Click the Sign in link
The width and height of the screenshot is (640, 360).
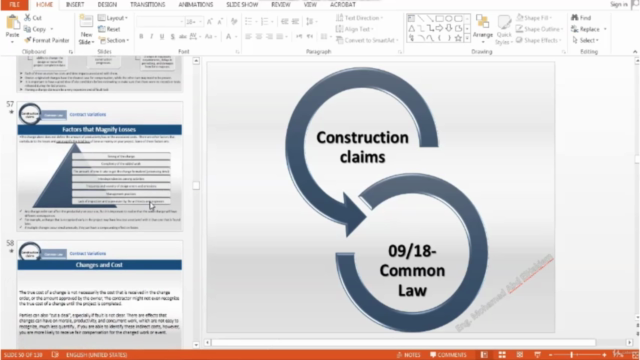619,4
